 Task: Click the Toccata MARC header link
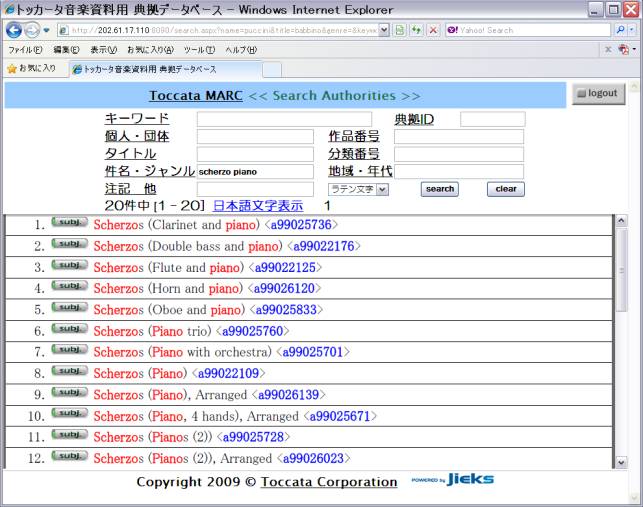pyautogui.click(x=196, y=96)
